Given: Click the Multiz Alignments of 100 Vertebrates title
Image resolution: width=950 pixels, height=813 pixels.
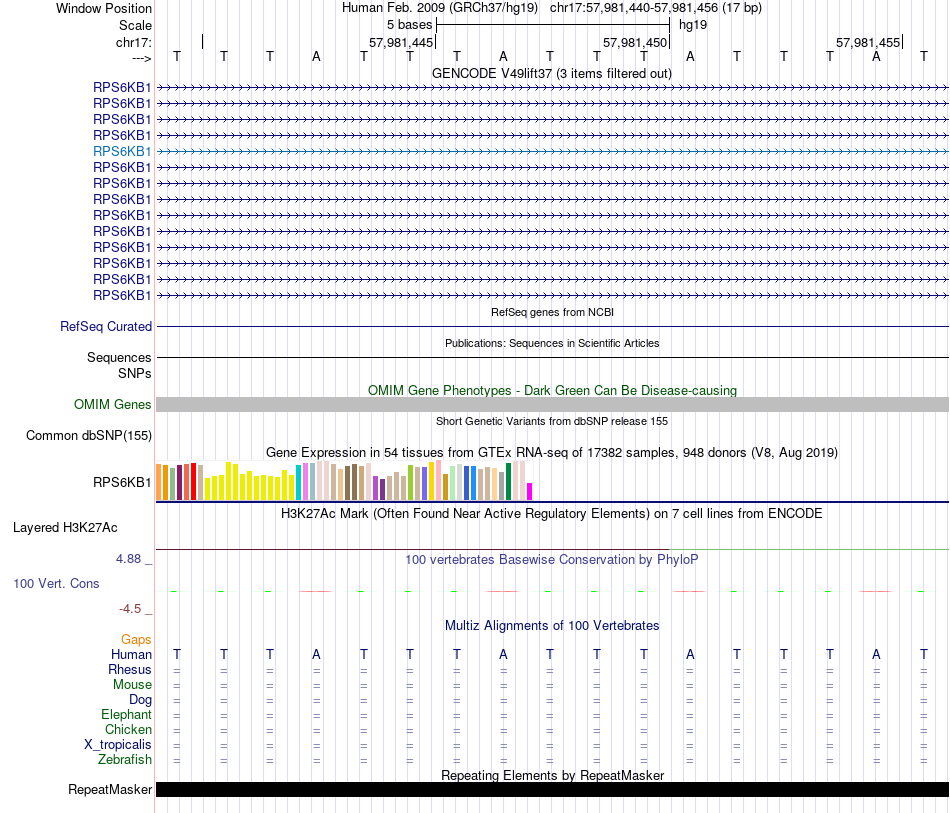Looking at the screenshot, I should click(x=552, y=625).
